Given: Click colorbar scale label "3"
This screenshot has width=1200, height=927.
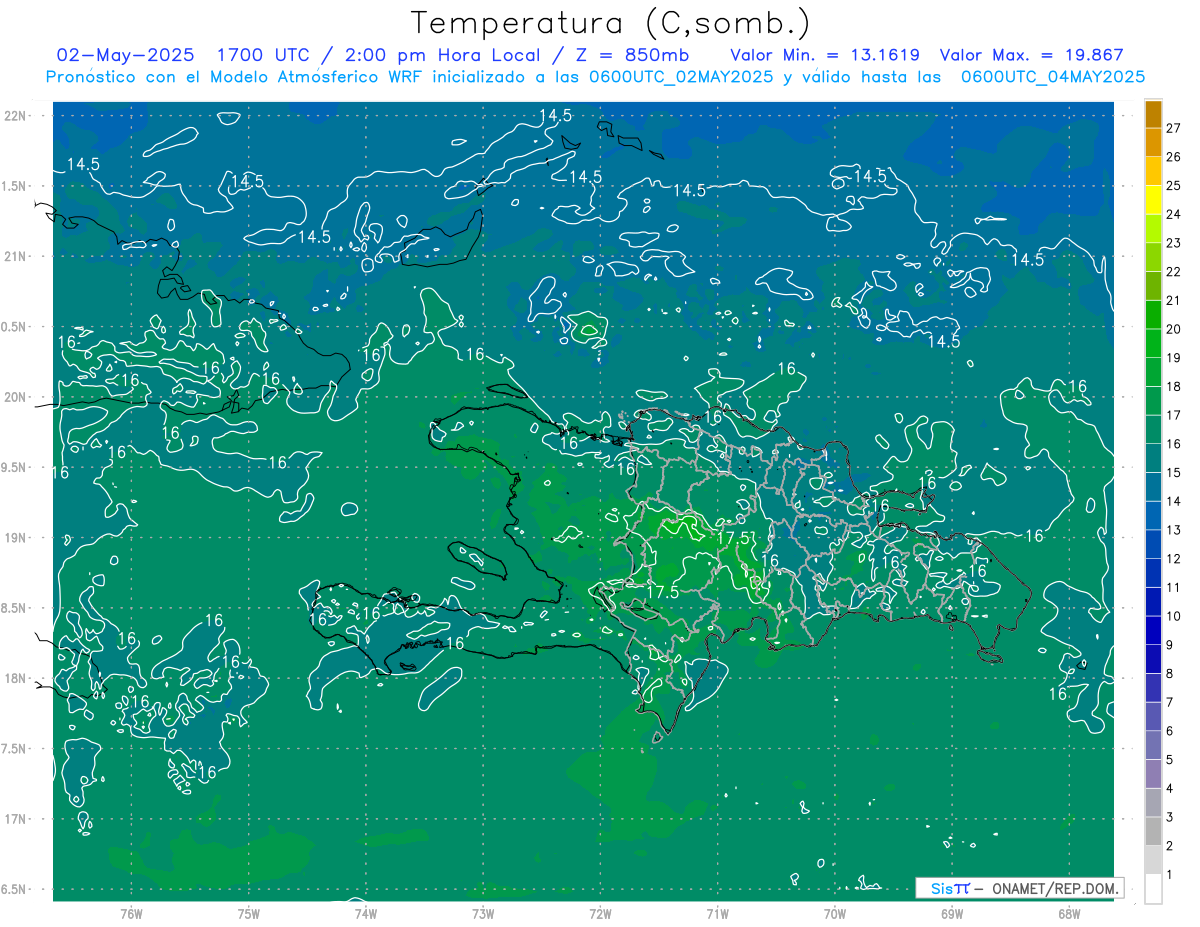Looking at the screenshot, I should [1171, 817].
